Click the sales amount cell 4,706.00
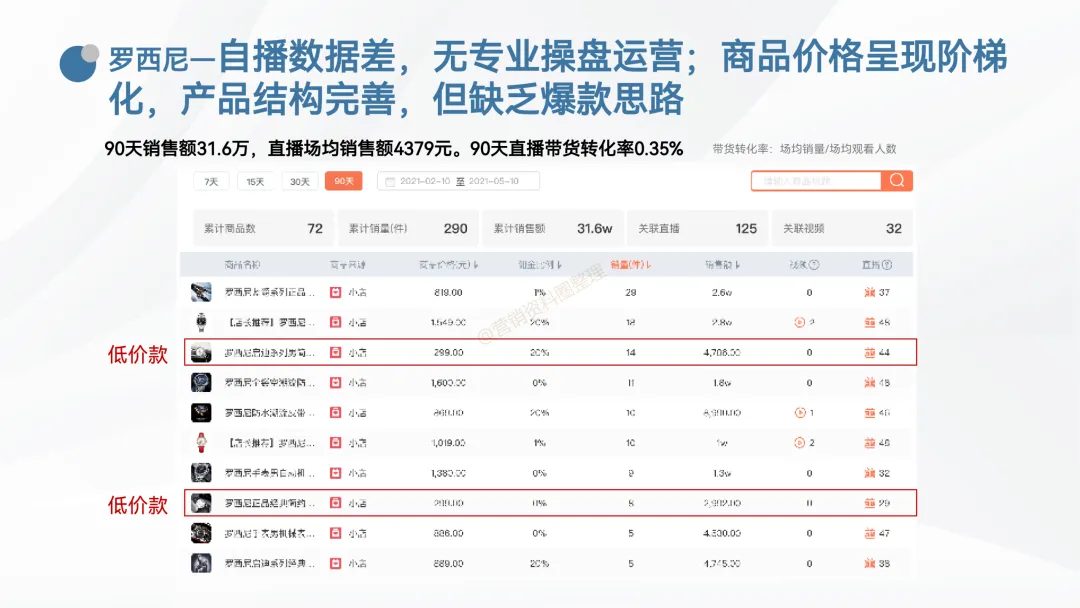1080x608 pixels. point(722,353)
